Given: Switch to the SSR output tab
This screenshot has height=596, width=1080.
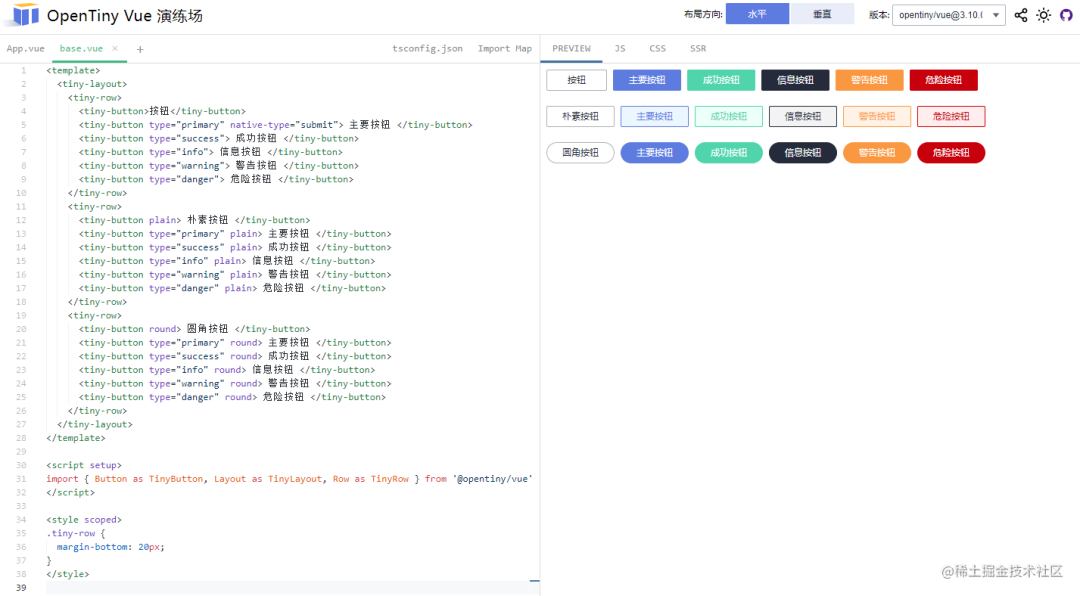Looking at the screenshot, I should coord(698,48).
